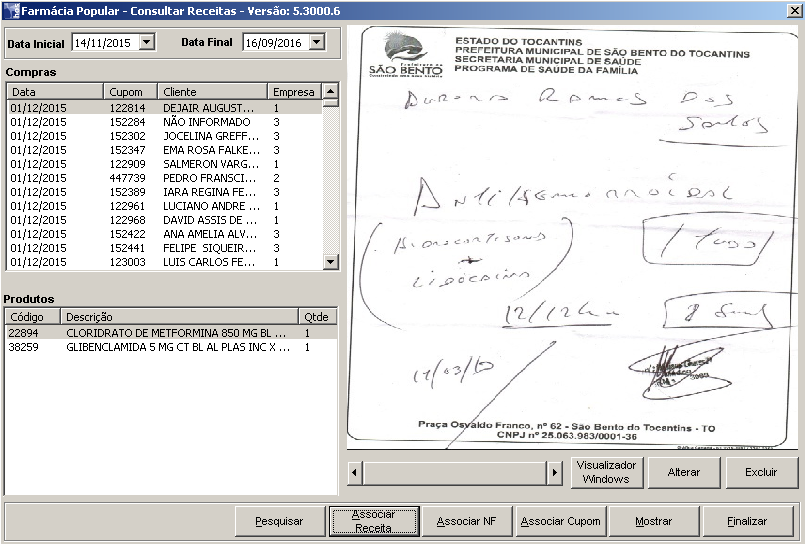Screen dimensions: 805x544
Task: Sort purchases by the Cupom column header
Action: [x=131, y=92]
